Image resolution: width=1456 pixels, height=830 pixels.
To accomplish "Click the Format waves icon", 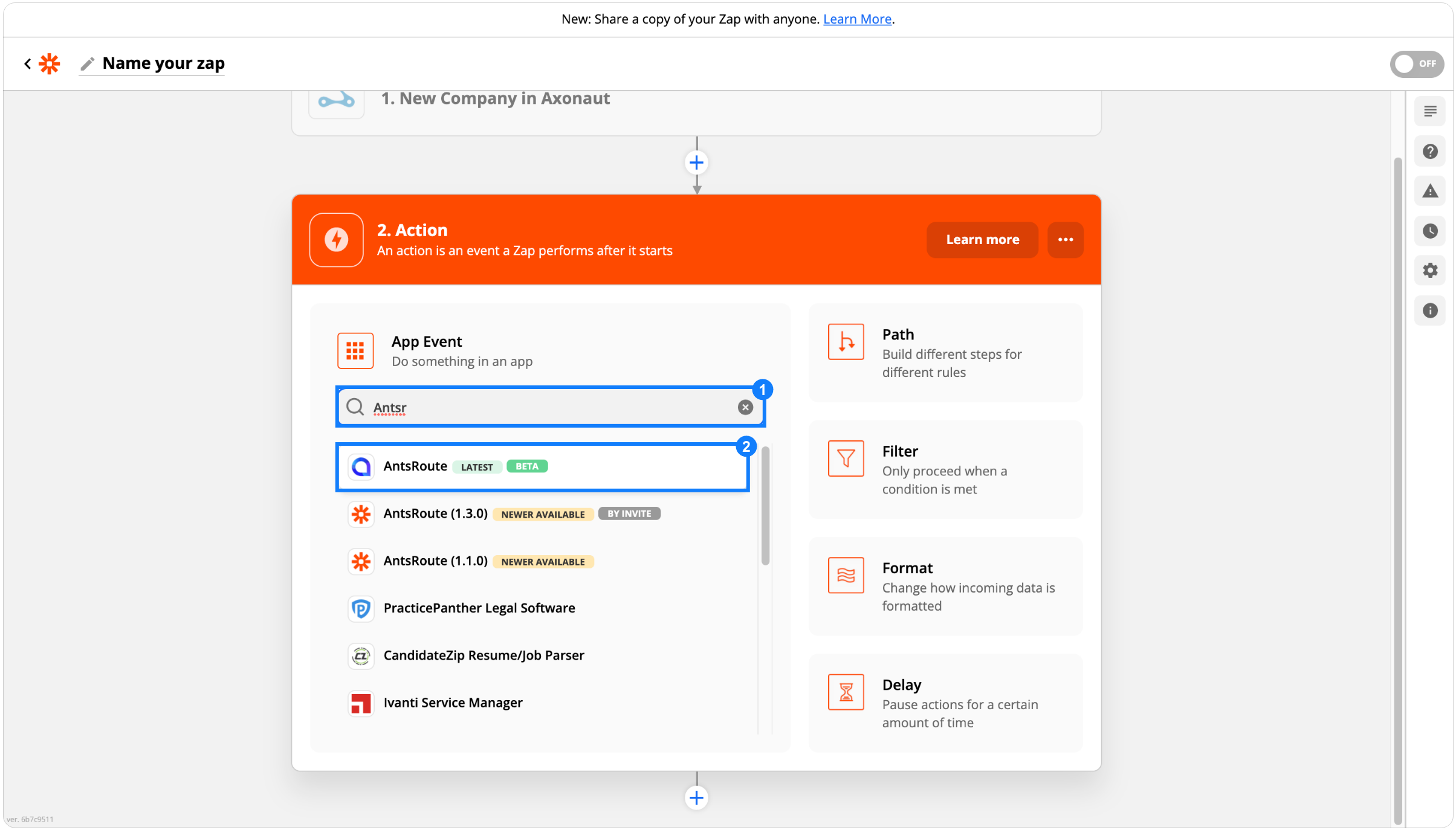I will (x=846, y=575).
